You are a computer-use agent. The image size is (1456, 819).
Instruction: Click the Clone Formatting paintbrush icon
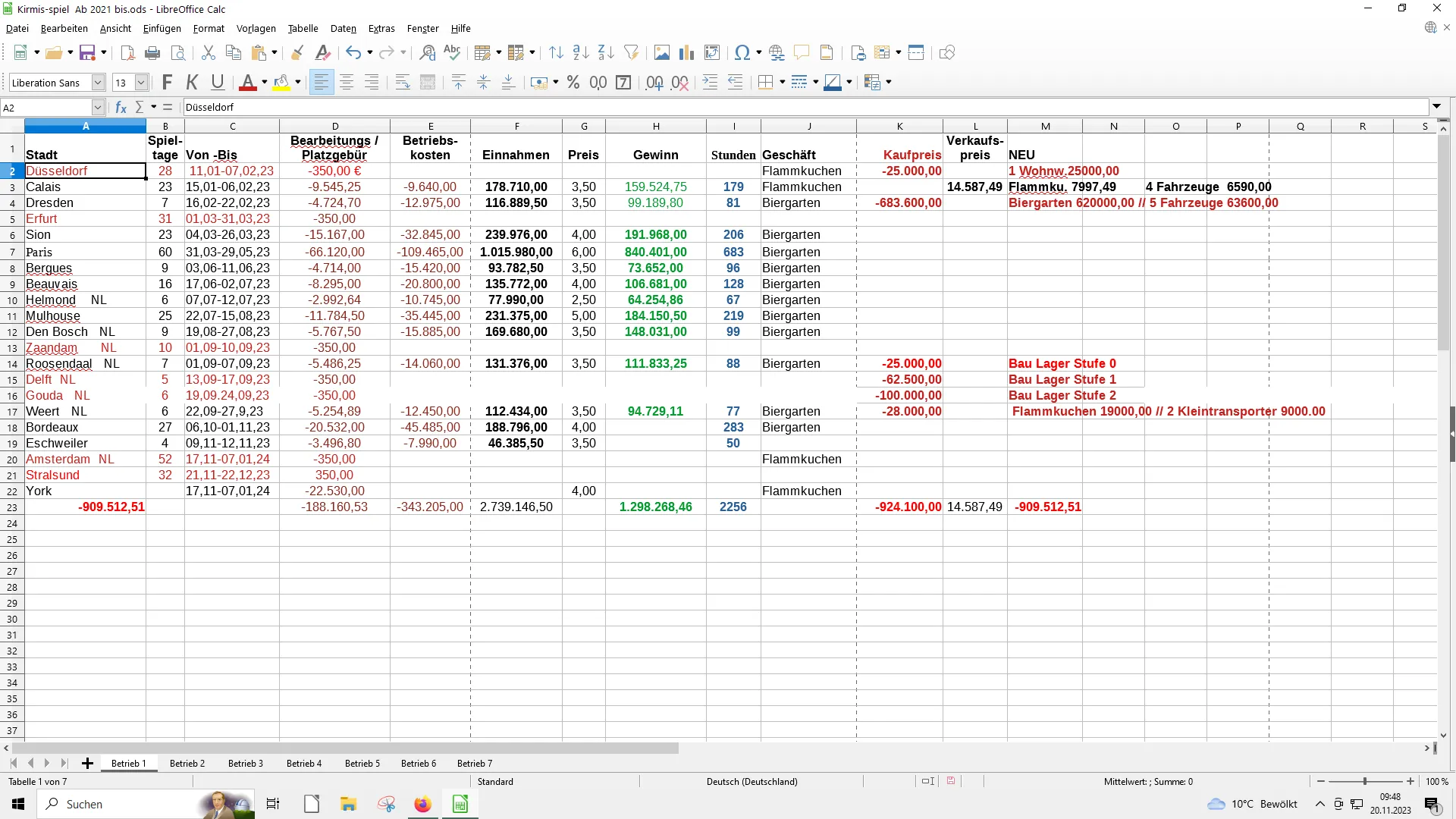(x=297, y=52)
